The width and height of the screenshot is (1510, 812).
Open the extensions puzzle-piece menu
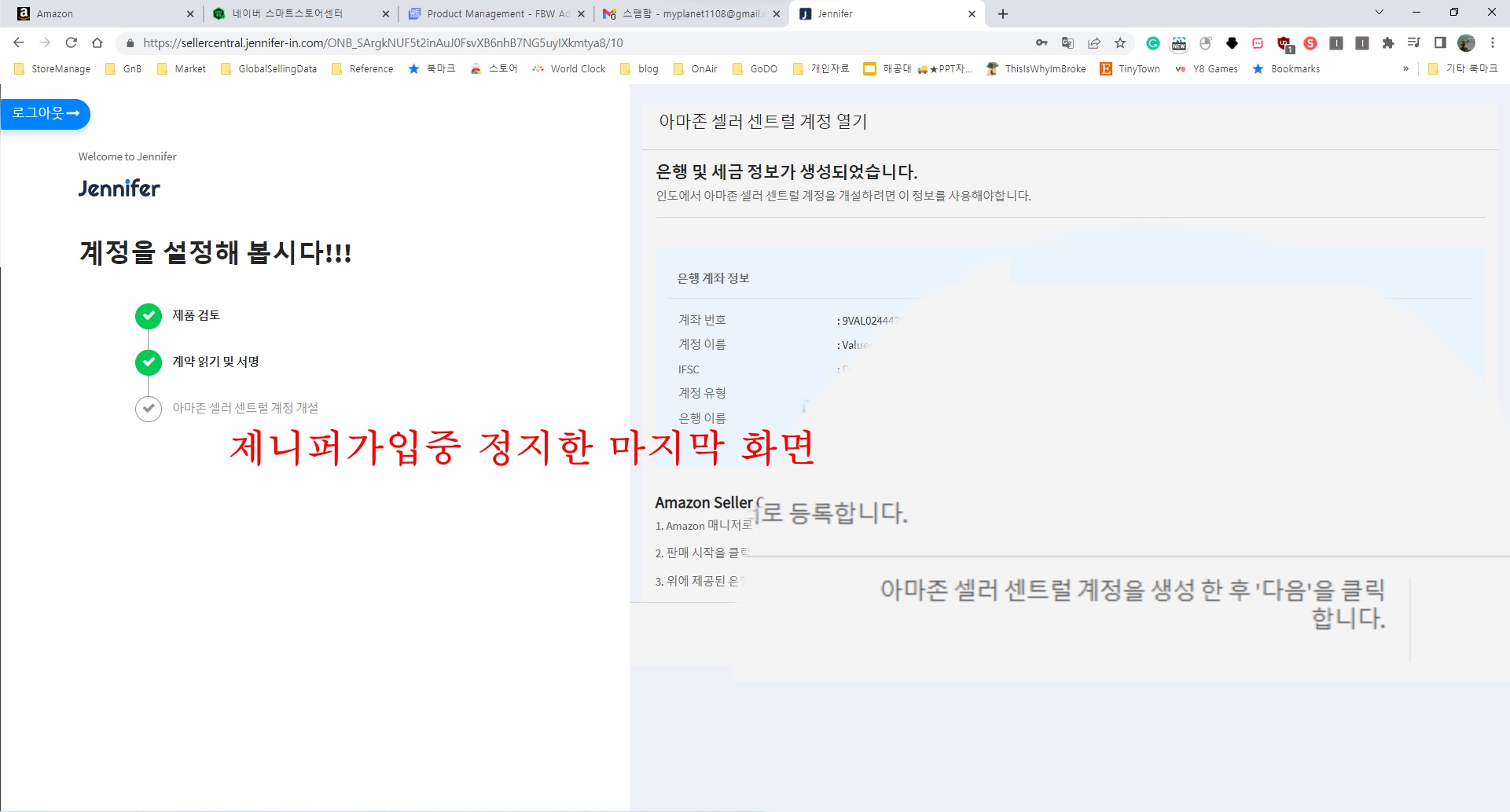[1388, 43]
